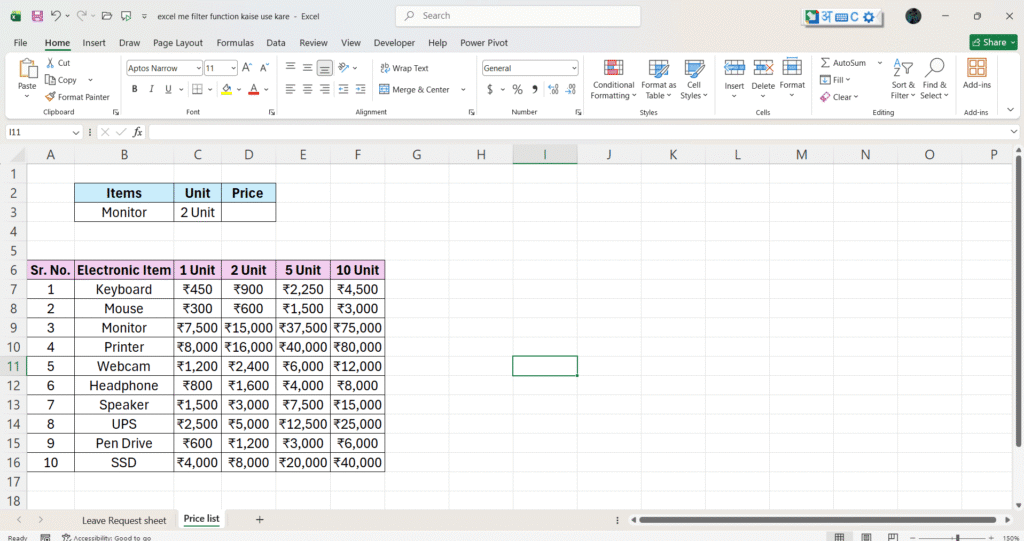Set Bottom Align for cell text

[325, 67]
